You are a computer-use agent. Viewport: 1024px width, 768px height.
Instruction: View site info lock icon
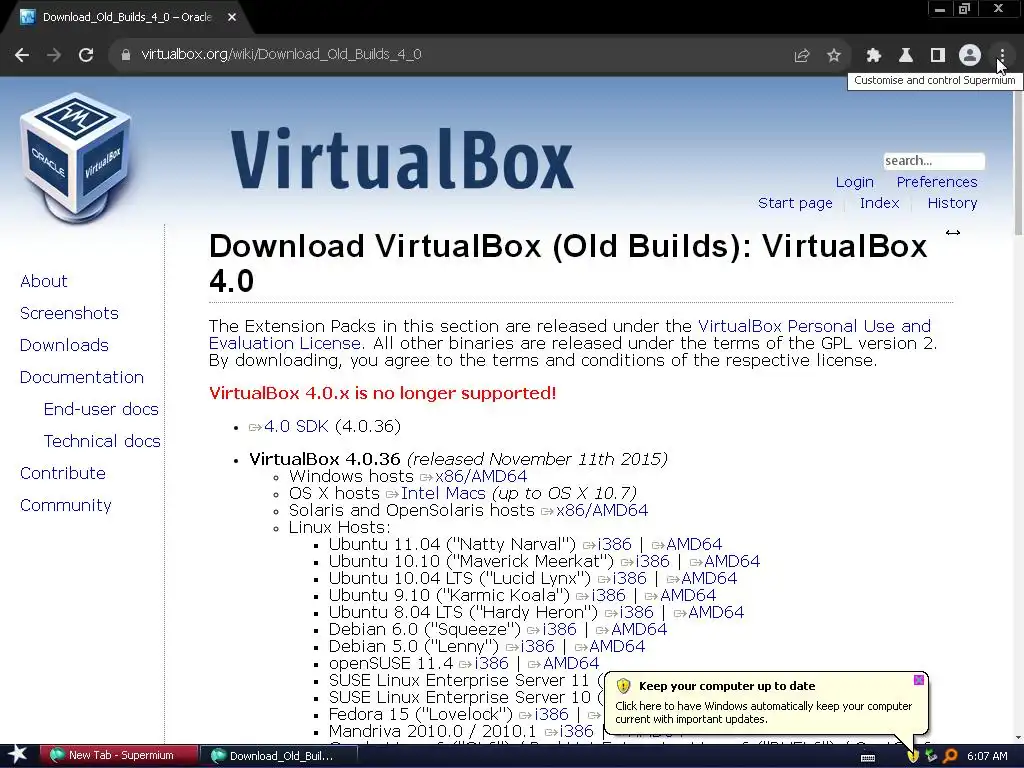pyautogui.click(x=125, y=55)
